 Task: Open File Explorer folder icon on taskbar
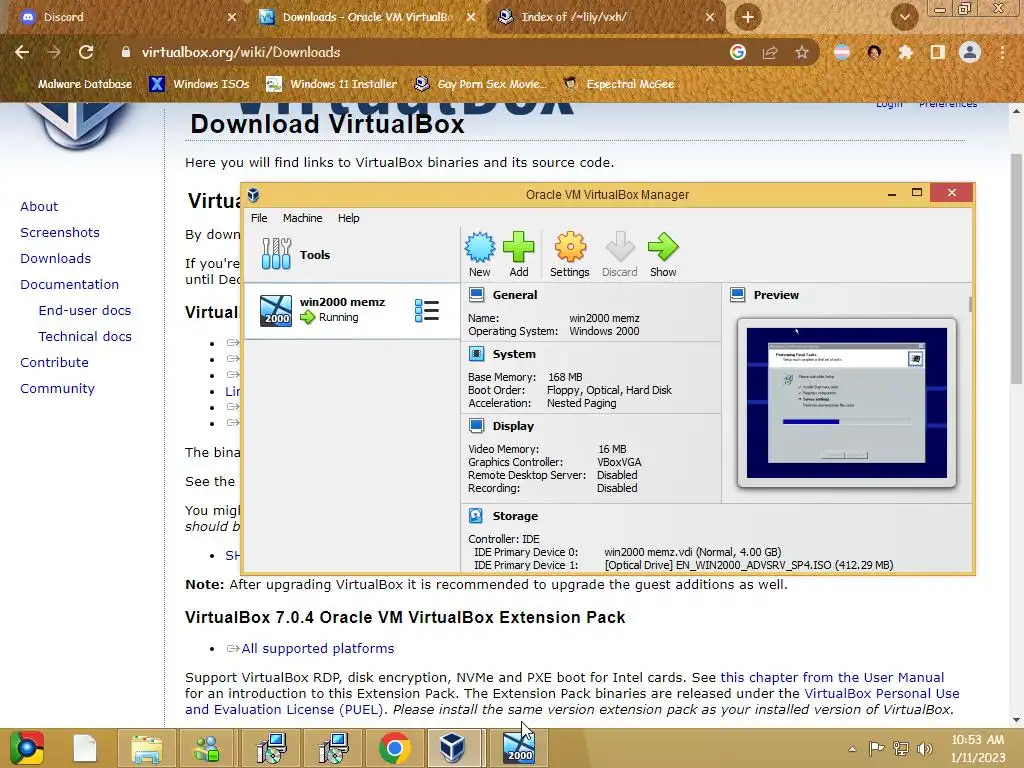click(x=147, y=748)
